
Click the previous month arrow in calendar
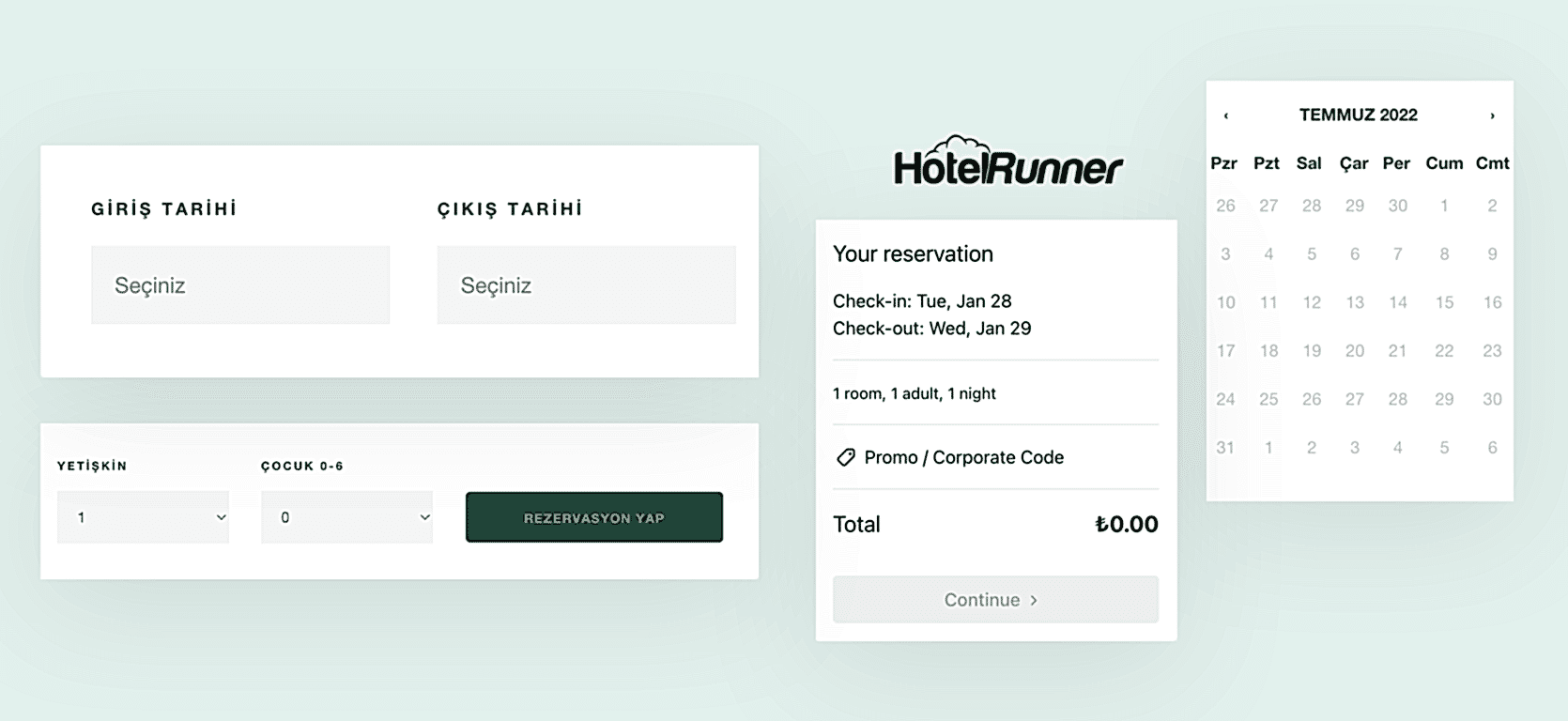1226,115
